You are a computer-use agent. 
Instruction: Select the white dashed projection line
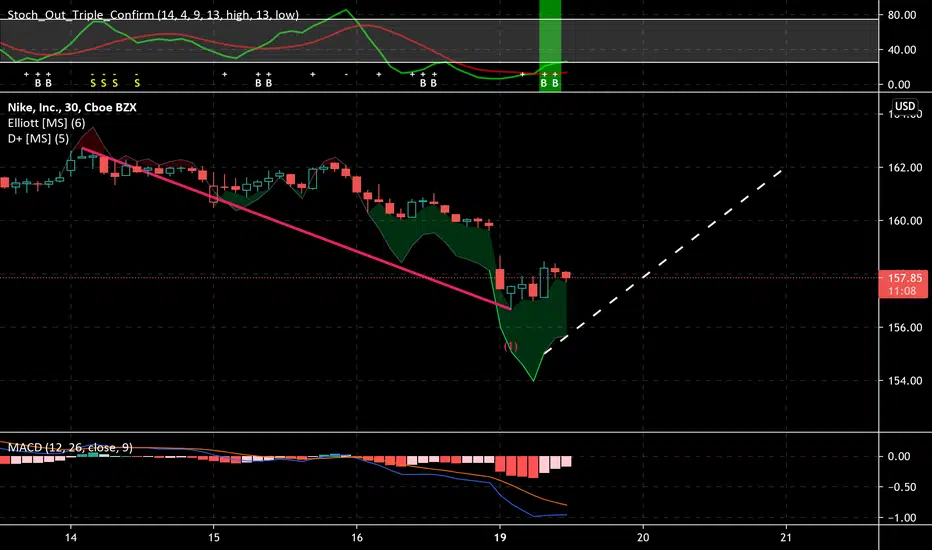click(x=663, y=262)
